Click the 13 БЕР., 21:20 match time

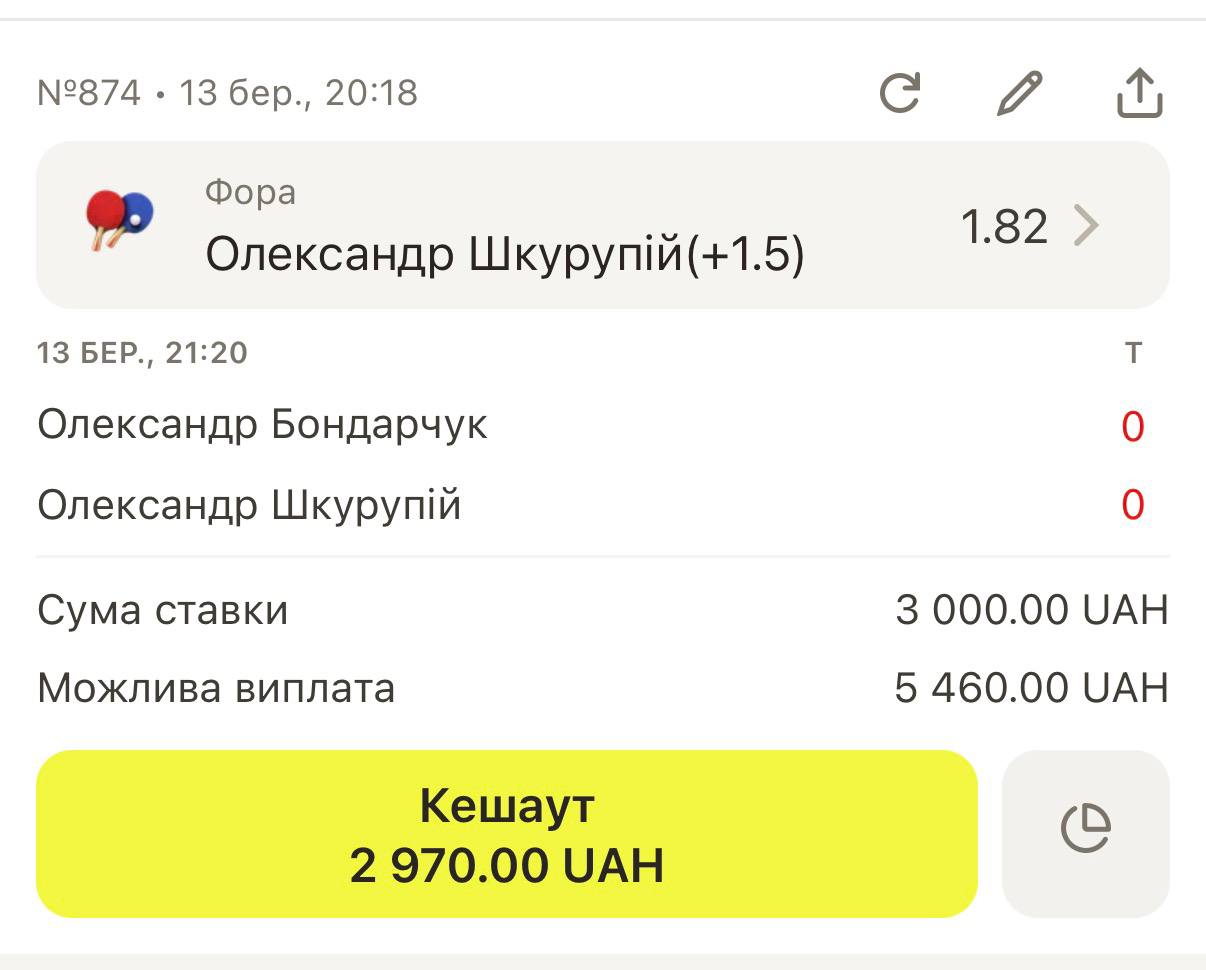pos(142,353)
